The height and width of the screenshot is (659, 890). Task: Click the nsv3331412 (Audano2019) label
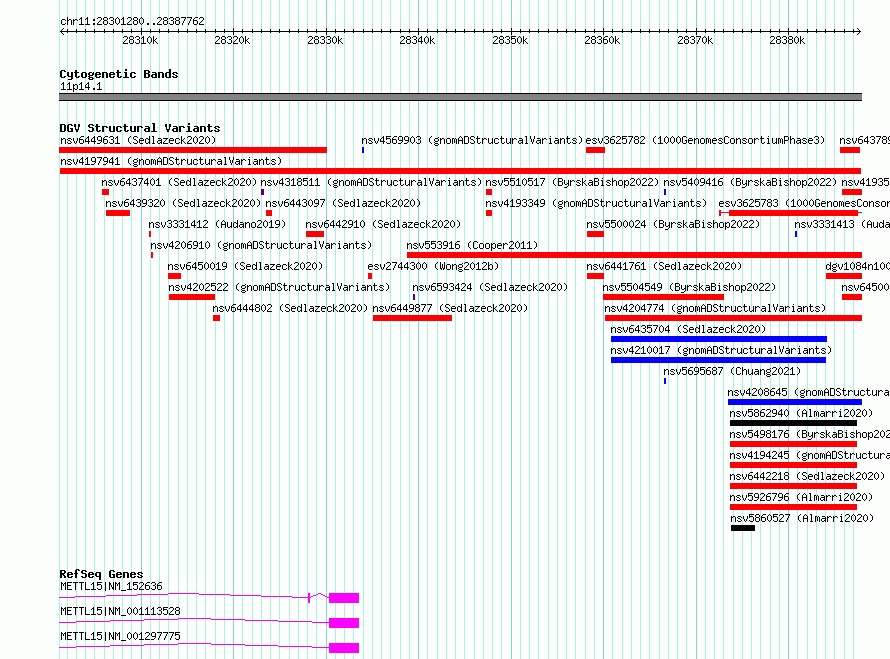pyautogui.click(x=217, y=224)
